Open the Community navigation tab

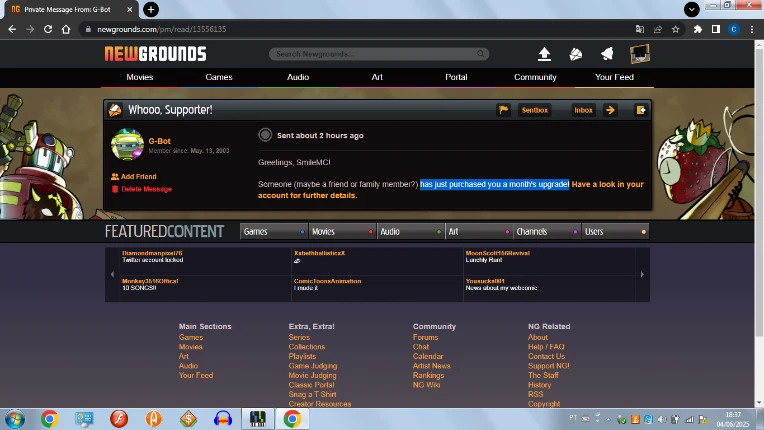tap(535, 77)
